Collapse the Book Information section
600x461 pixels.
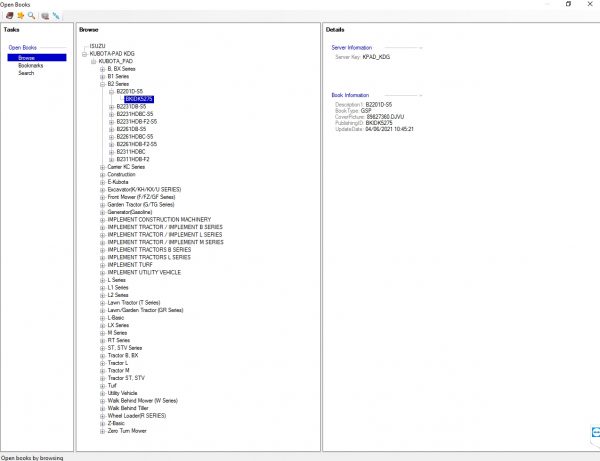421,95
